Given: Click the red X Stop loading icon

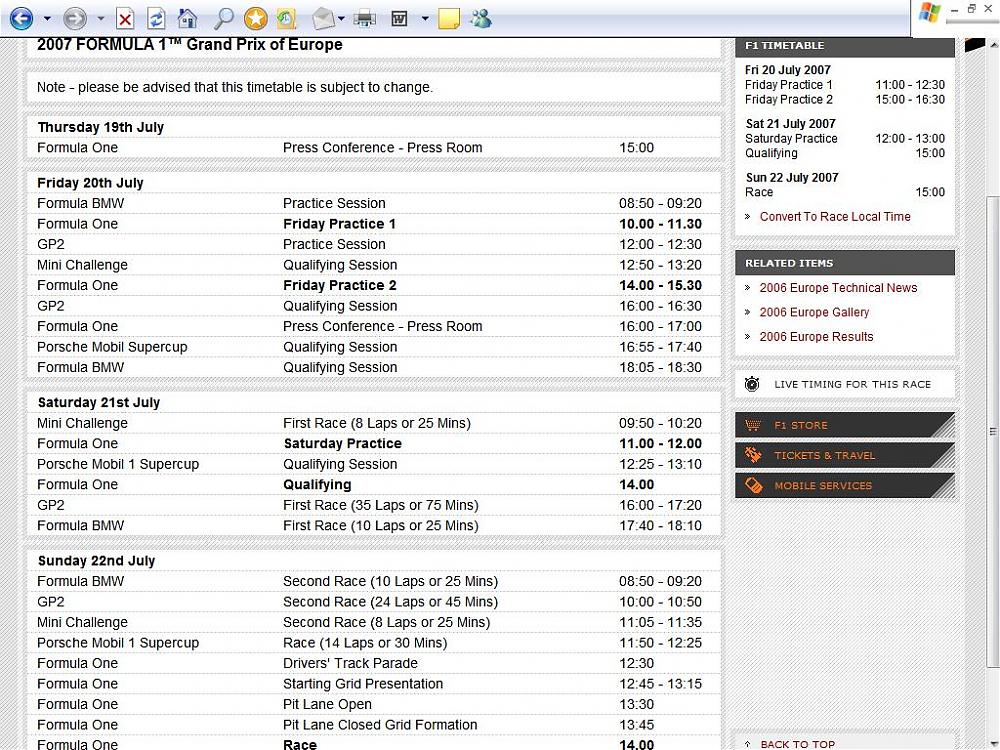Looking at the screenshot, I should pyautogui.click(x=125, y=18).
